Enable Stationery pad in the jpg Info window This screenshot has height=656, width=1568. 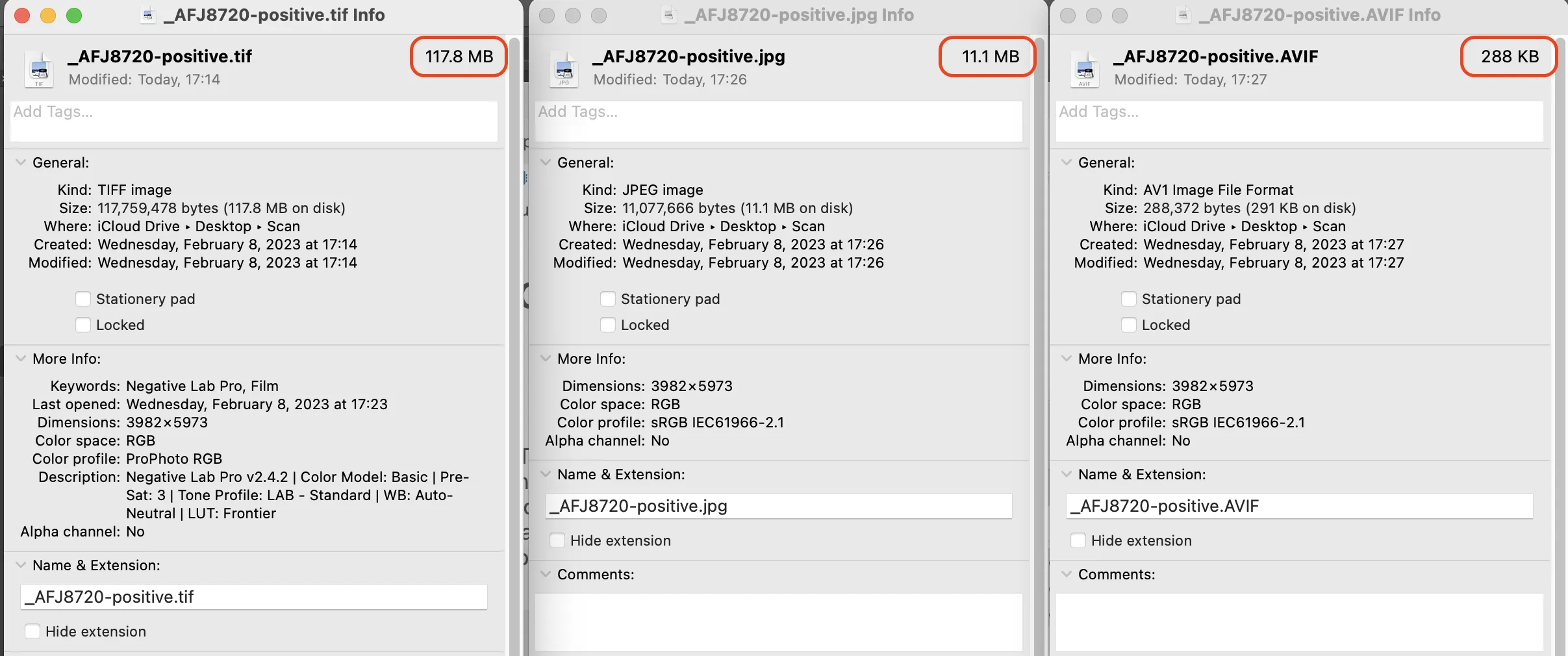pyautogui.click(x=608, y=299)
